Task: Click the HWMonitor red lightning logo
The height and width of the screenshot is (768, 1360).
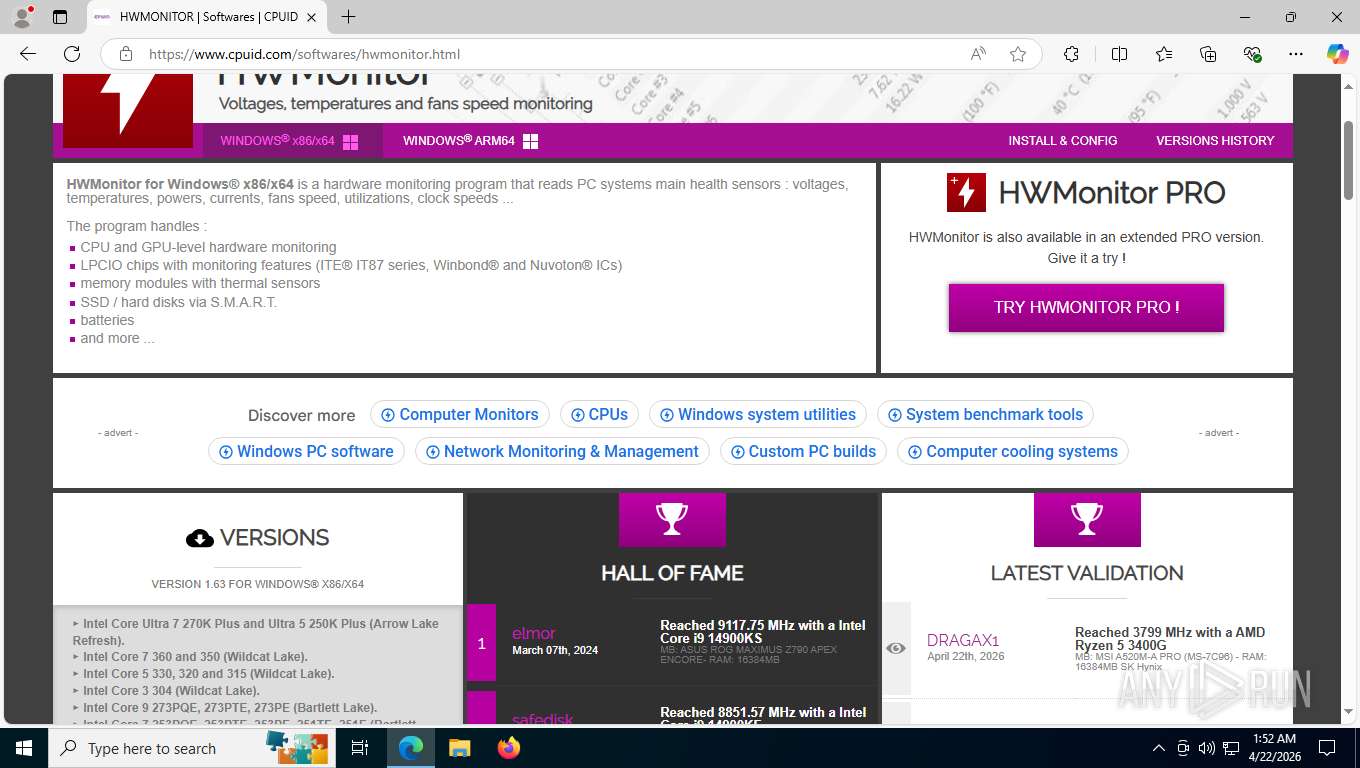Action: click(128, 110)
